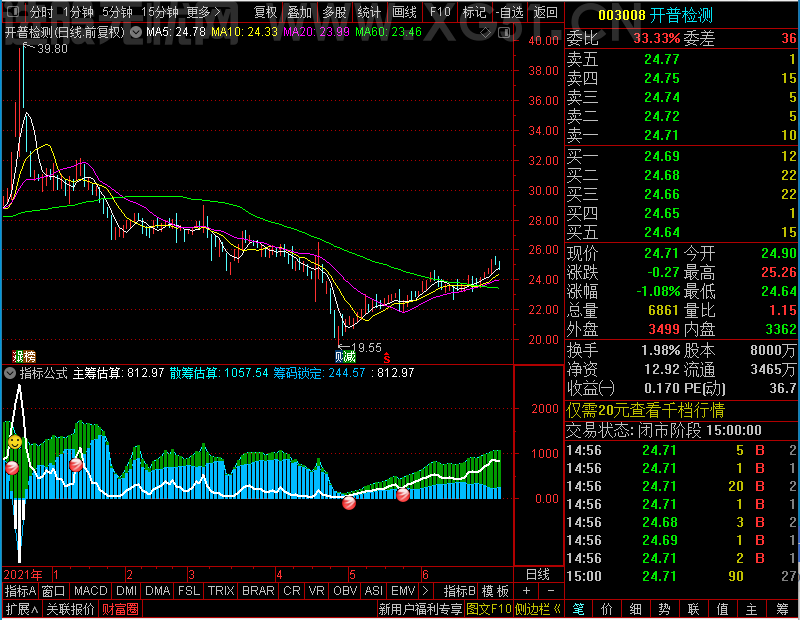Viewport: 800px width, 620px height.
Task: Click the 日线 period label
Action: [x=538, y=575]
